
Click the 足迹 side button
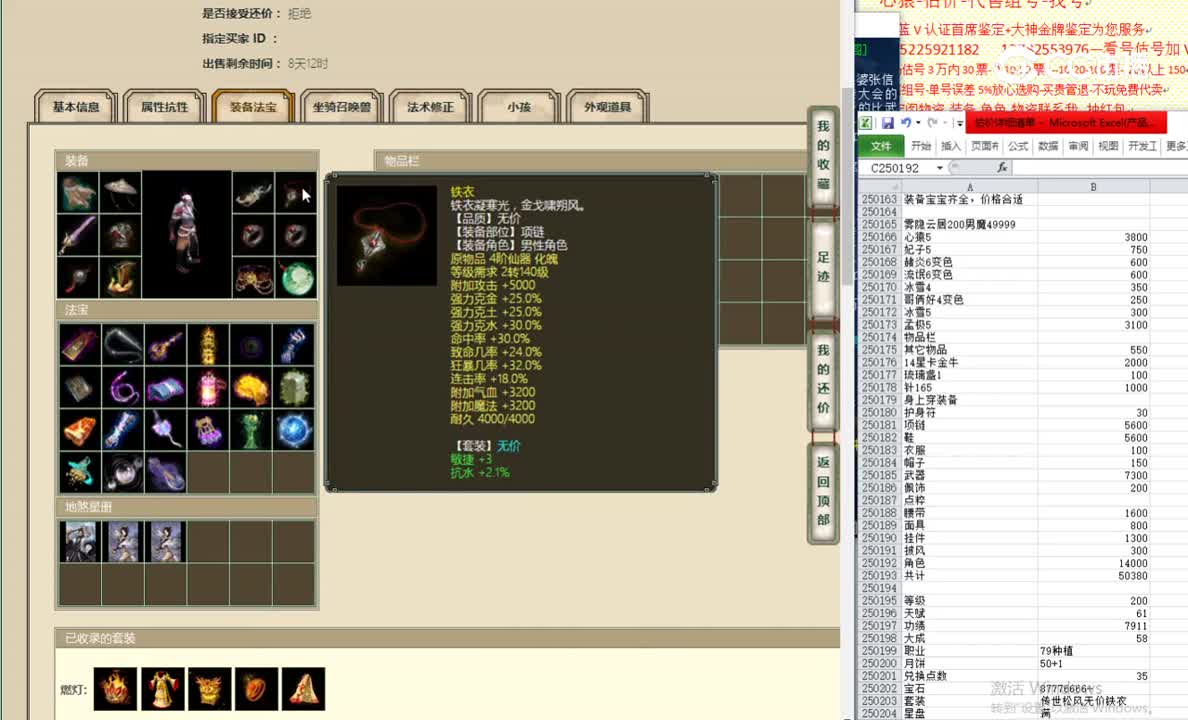[823, 268]
